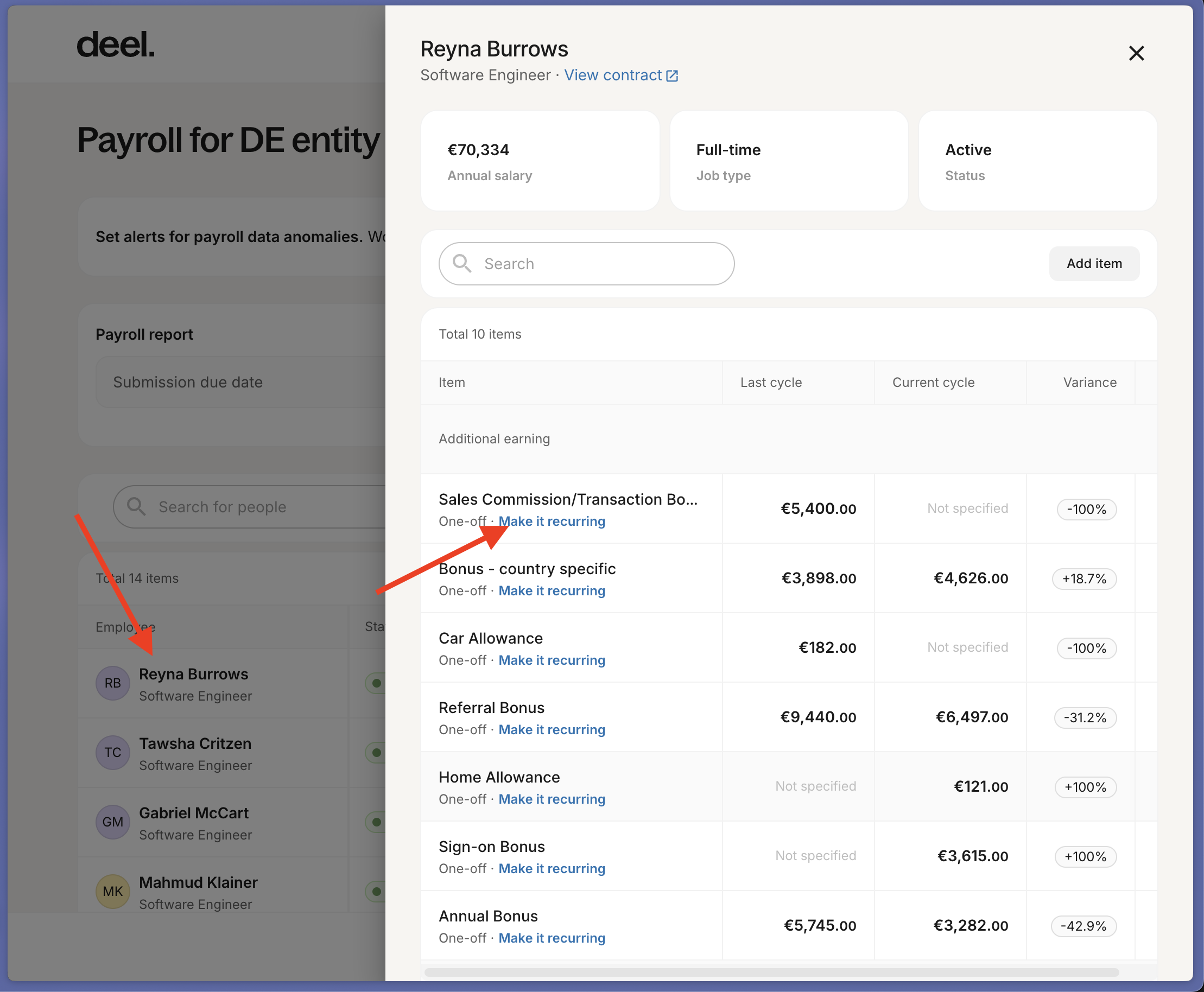Click the GM avatar in the employee list
This screenshot has height=992, width=1204.
coord(112,822)
